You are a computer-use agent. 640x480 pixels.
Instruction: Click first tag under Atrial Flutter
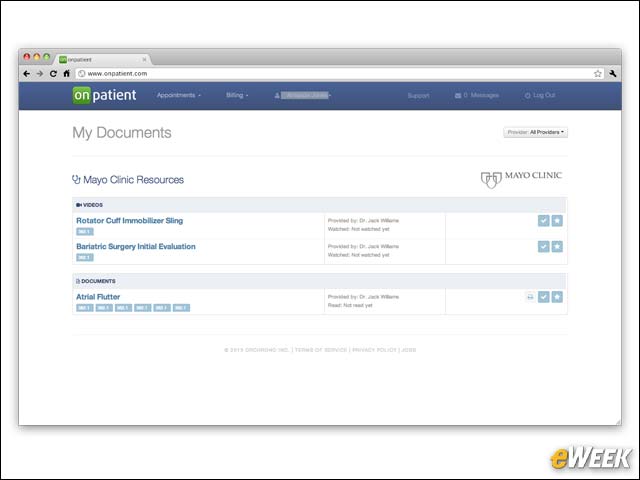click(85, 308)
